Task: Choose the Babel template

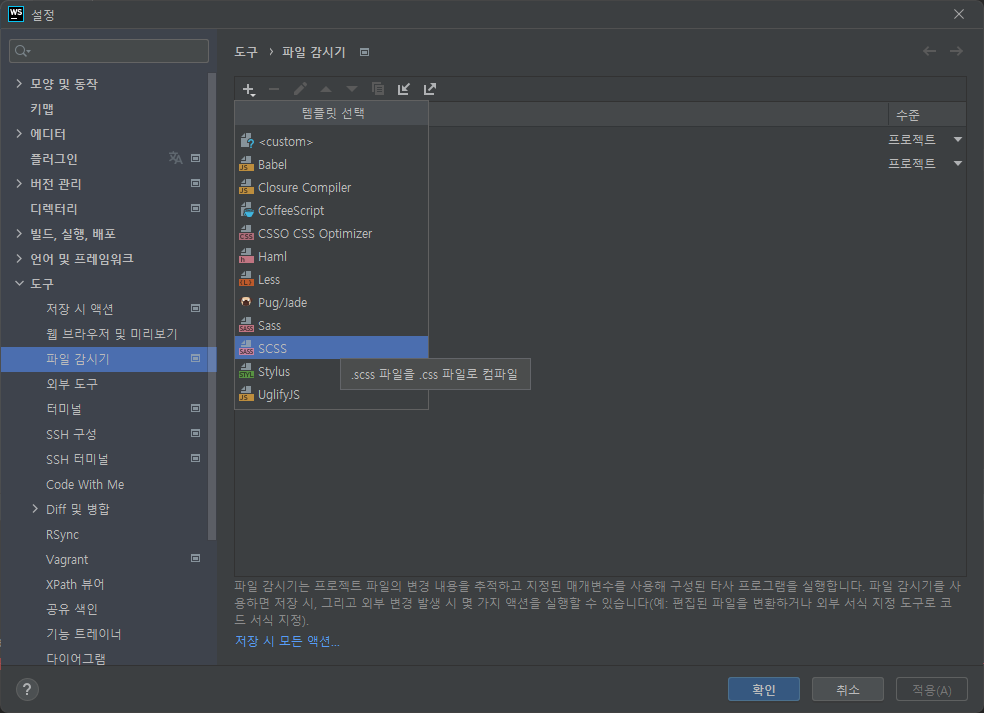Action: click(x=331, y=164)
